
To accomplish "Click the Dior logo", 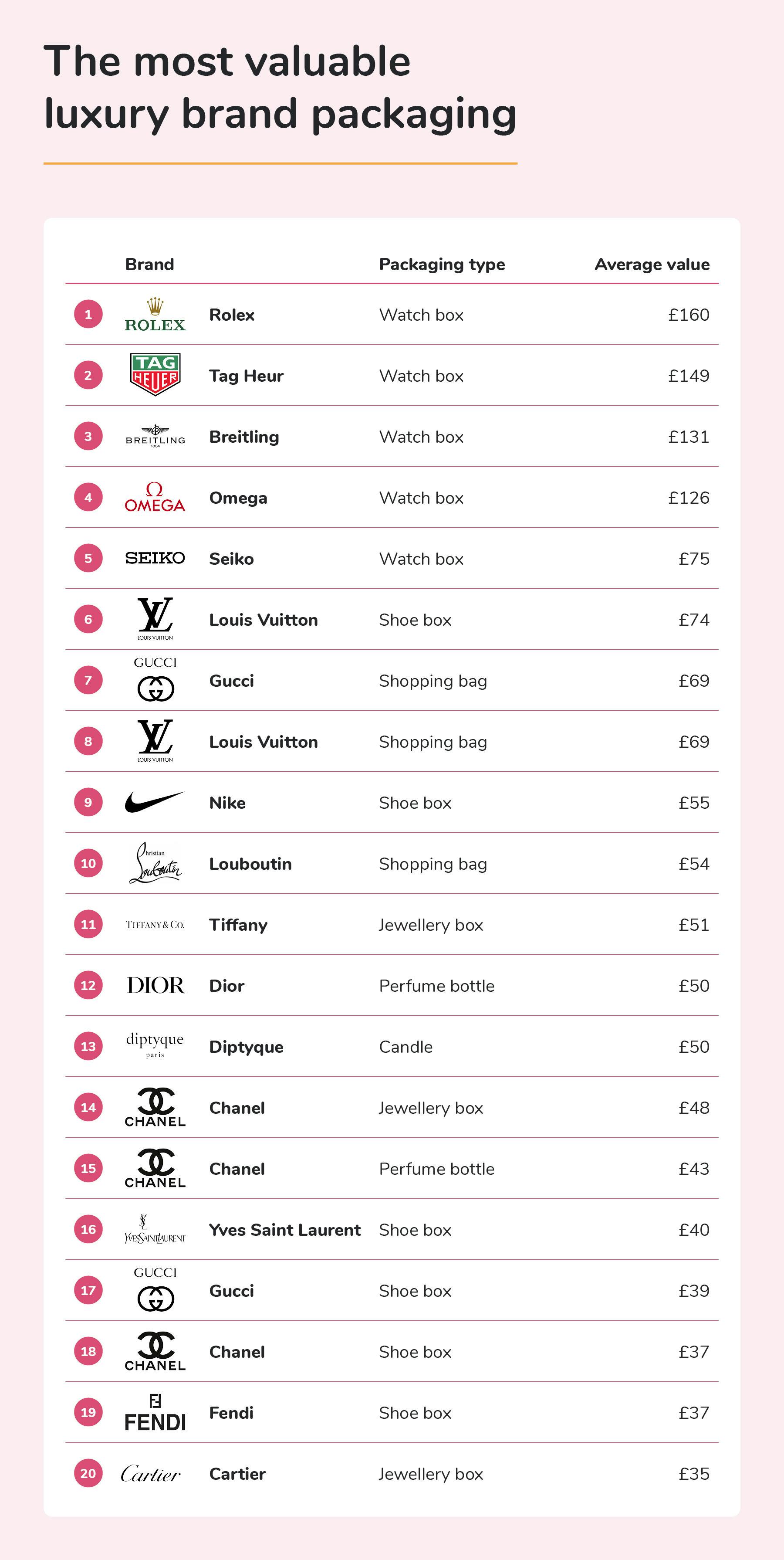I will [x=155, y=985].
